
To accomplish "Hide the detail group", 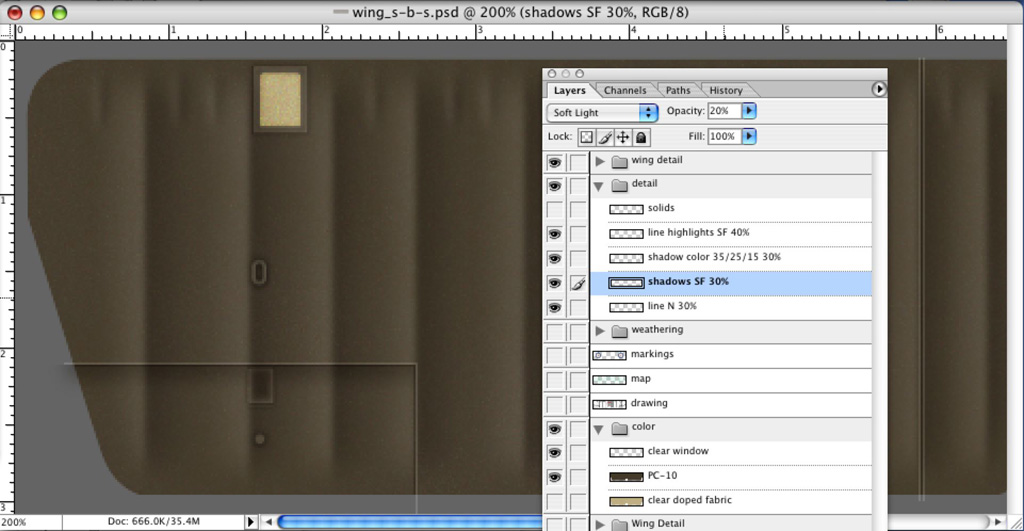I will [554, 186].
